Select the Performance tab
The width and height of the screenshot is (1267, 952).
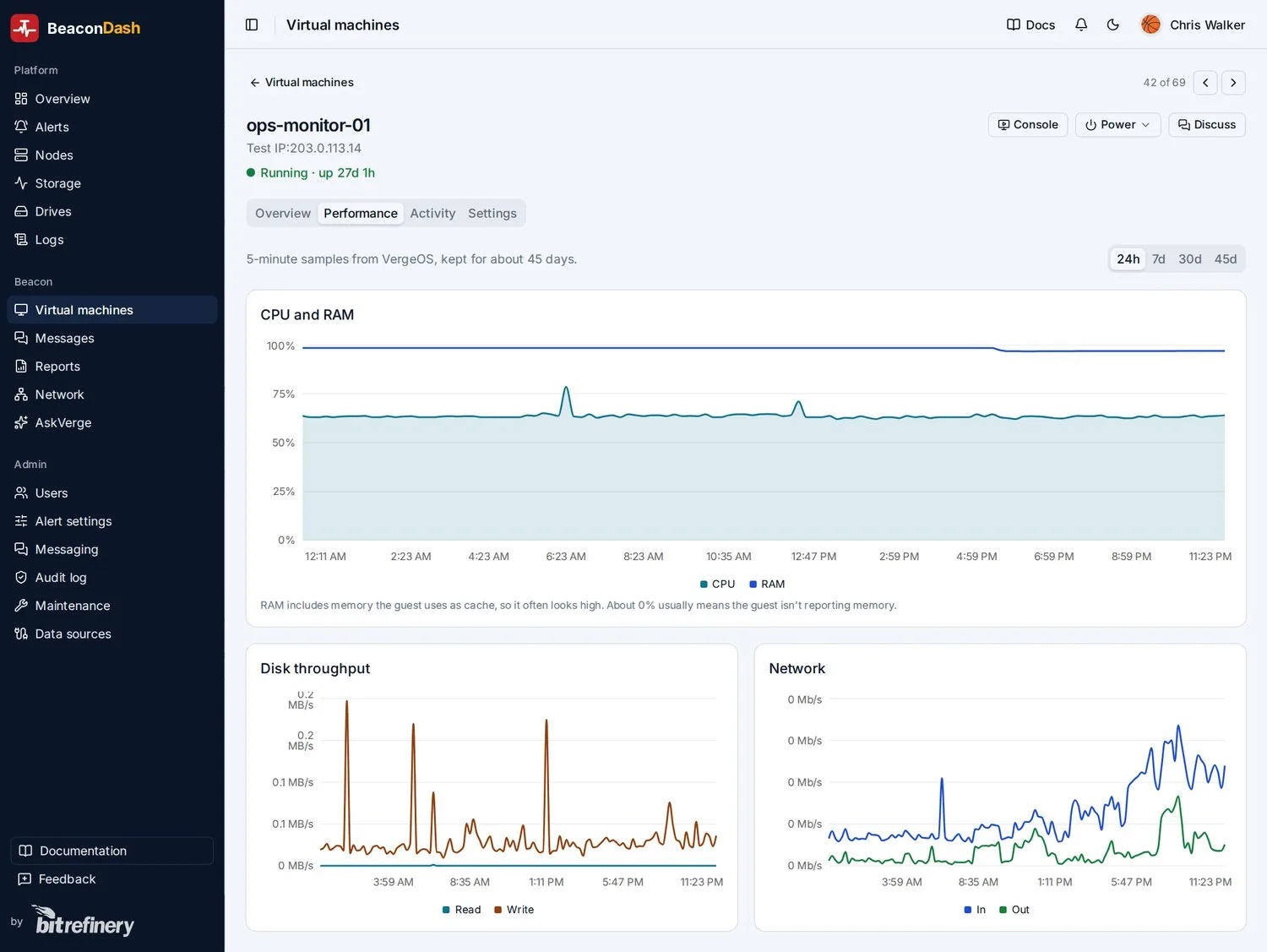(x=361, y=214)
